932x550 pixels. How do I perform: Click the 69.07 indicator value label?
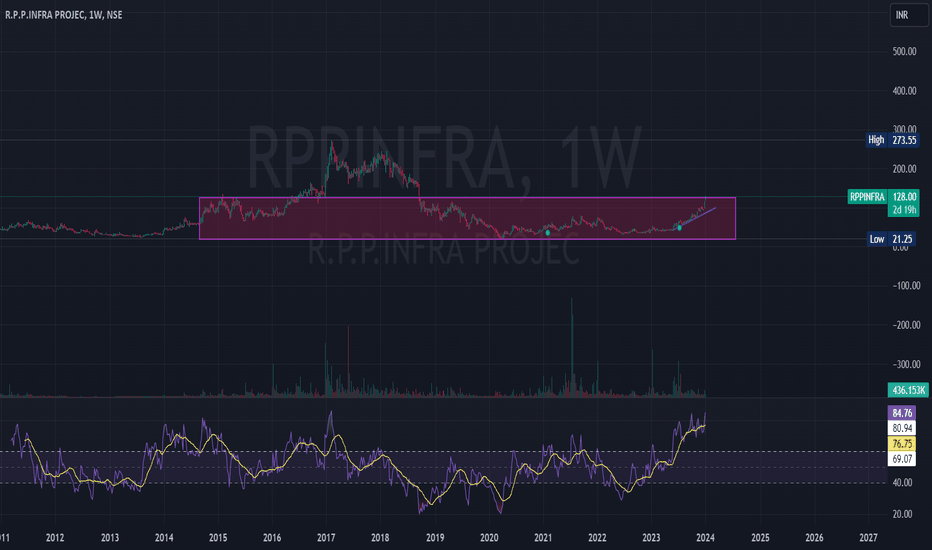point(902,459)
